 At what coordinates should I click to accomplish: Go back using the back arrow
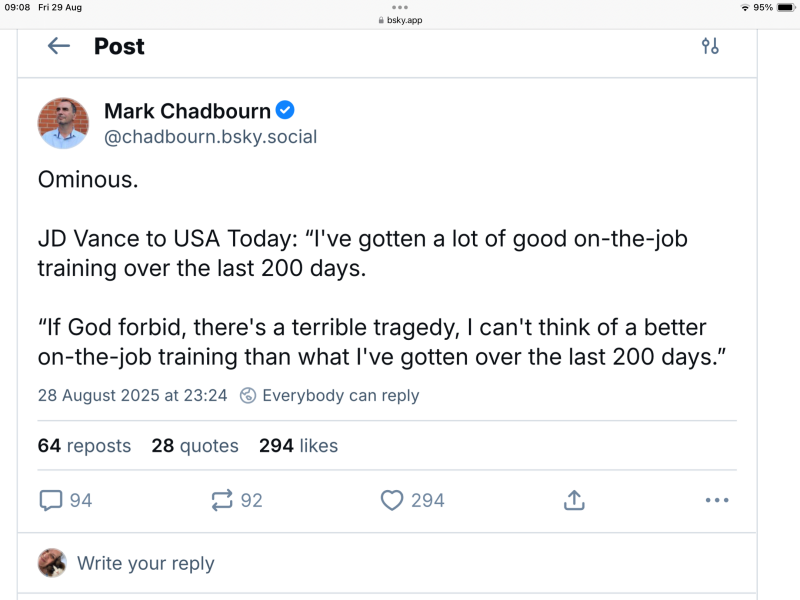tap(58, 46)
